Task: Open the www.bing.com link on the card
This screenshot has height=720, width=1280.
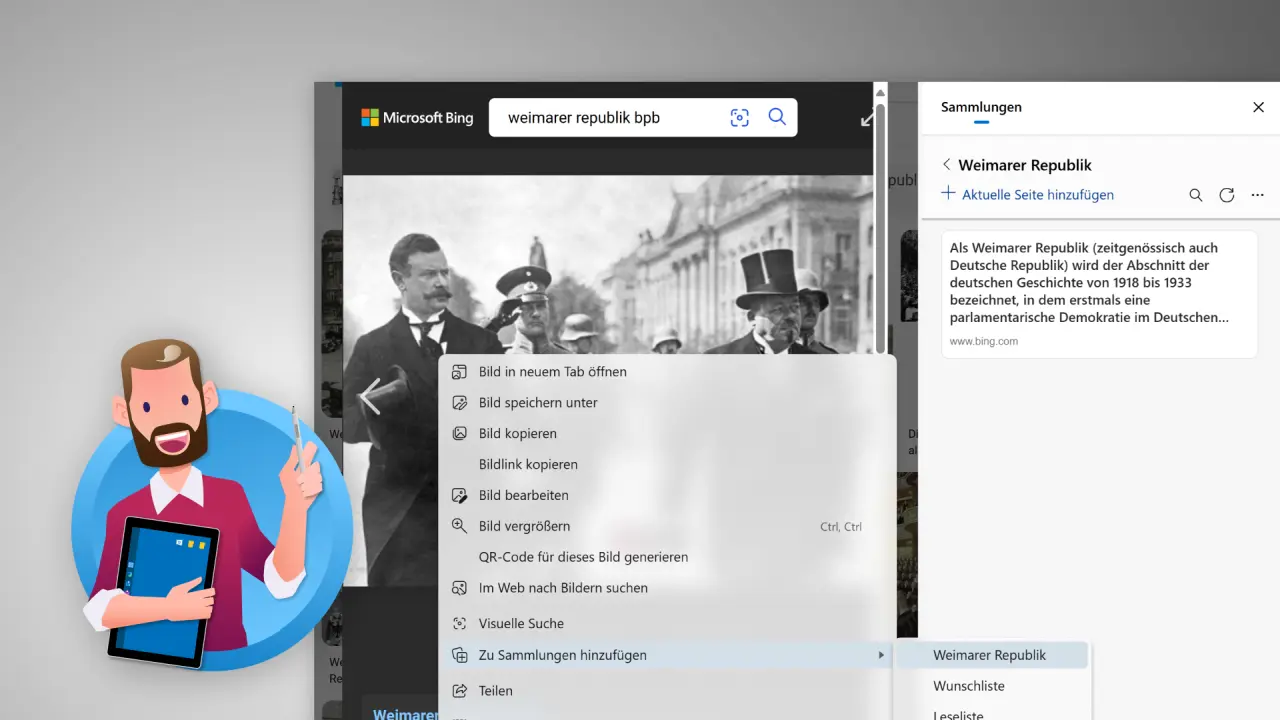Action: [x=983, y=341]
